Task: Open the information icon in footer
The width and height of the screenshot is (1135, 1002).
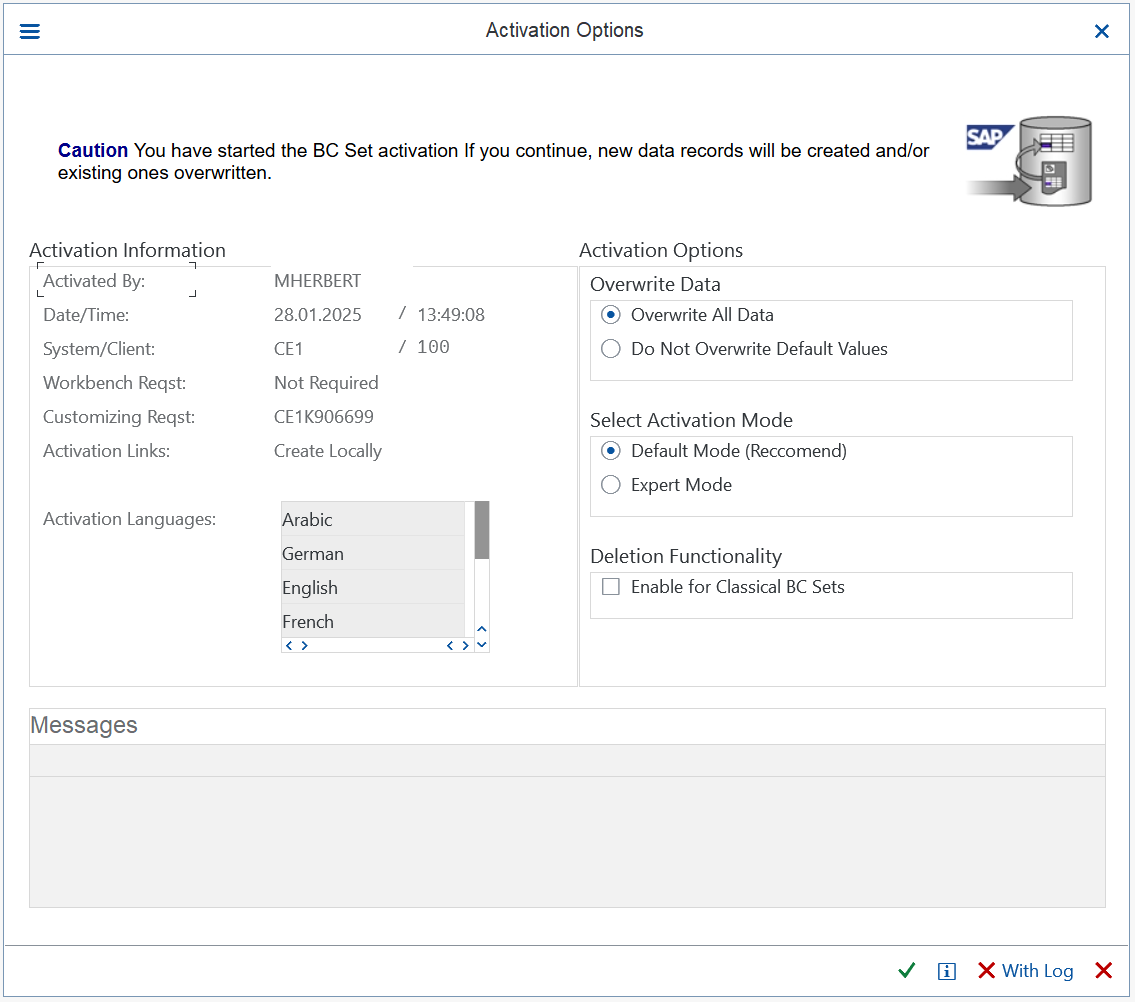Action: (x=947, y=971)
